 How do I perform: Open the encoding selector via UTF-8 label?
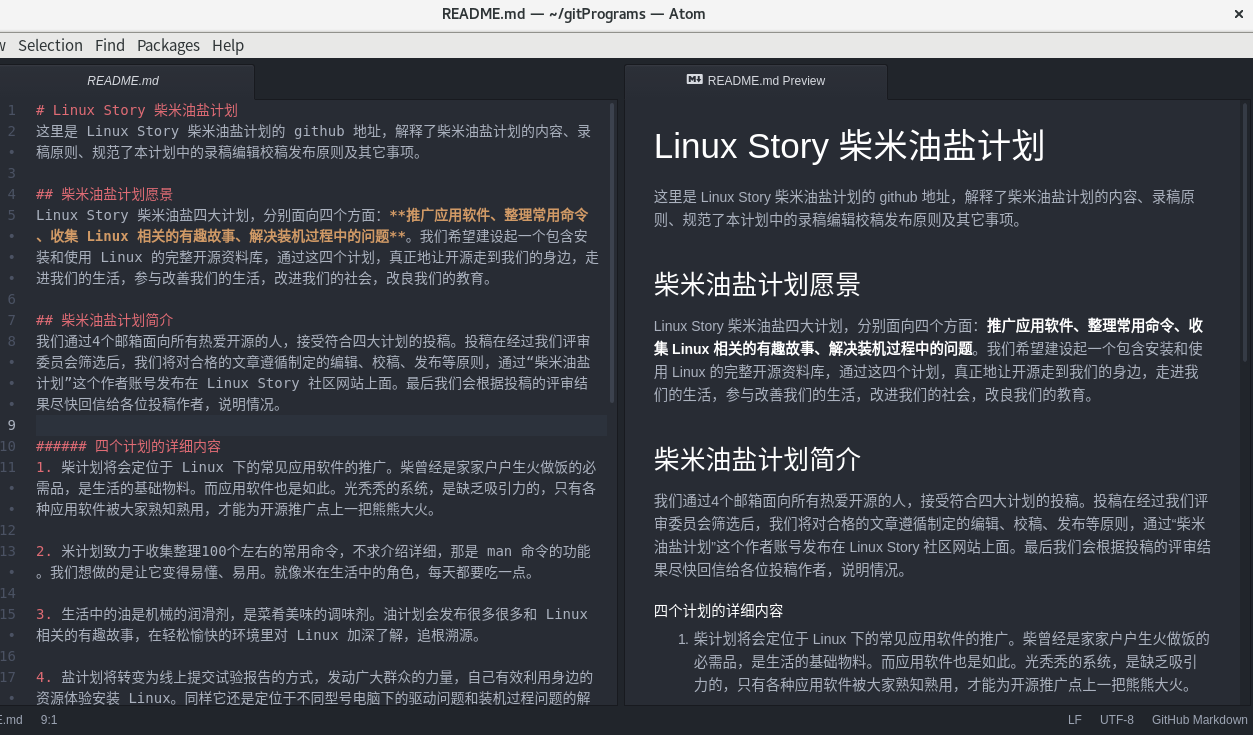pos(1116,719)
